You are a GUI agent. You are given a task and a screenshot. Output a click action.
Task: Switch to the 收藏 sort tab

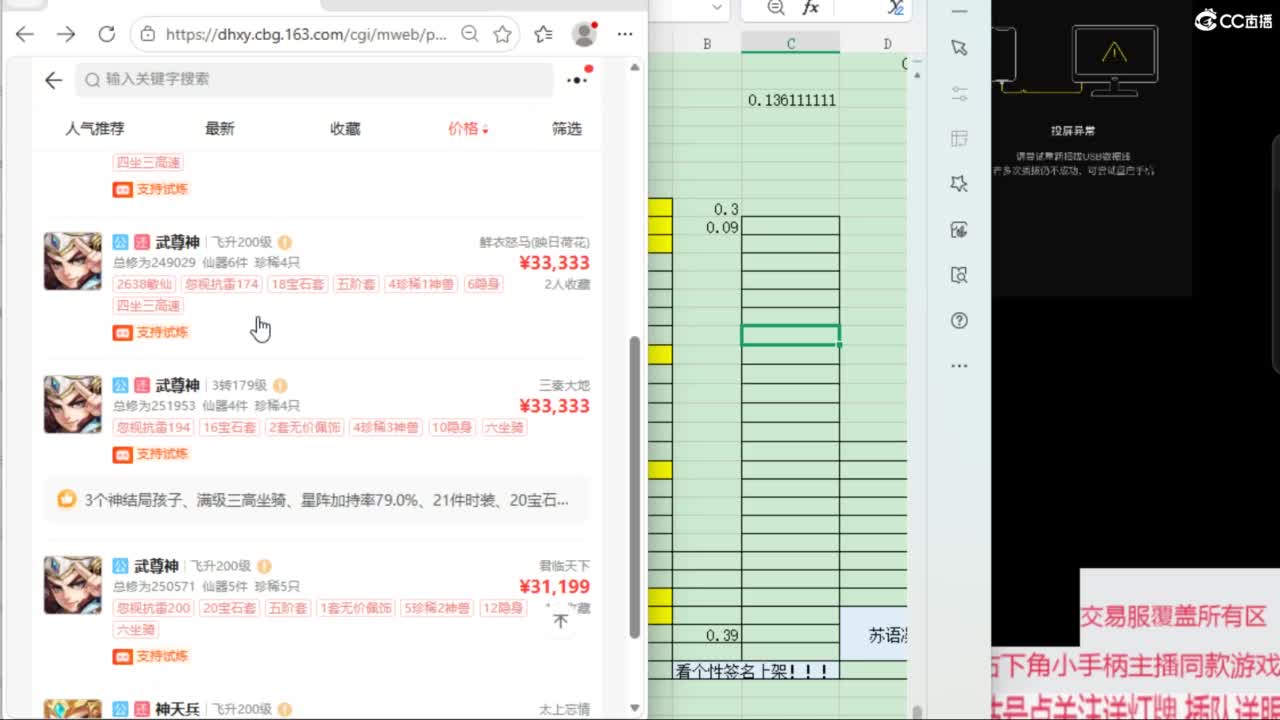[345, 128]
